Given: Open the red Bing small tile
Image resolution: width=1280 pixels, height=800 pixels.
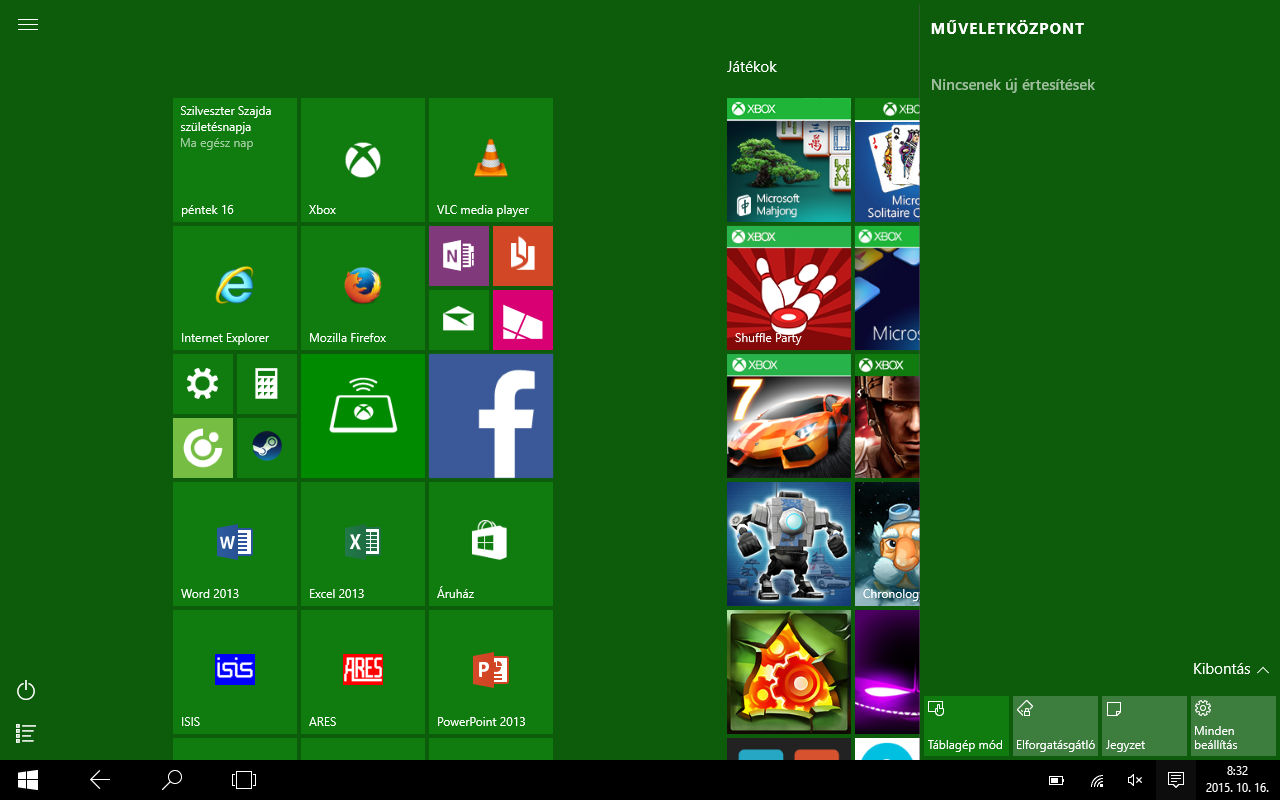Looking at the screenshot, I should coord(523,256).
